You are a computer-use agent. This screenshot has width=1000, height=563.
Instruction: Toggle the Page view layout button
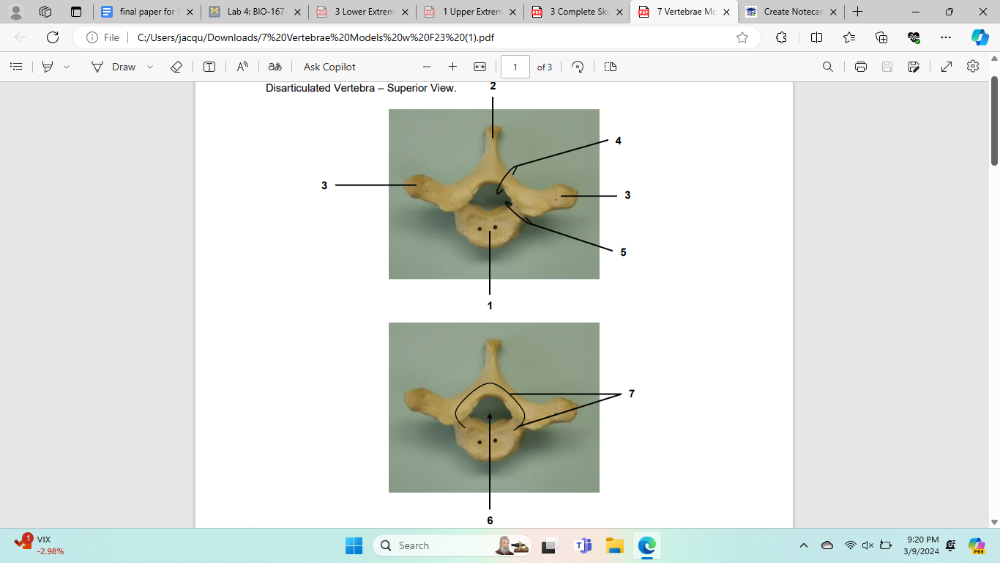pos(610,67)
